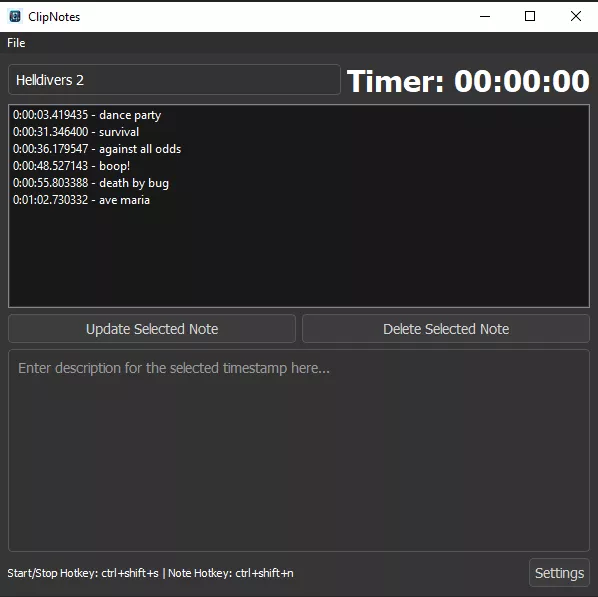Click the hotkey status text
The height and width of the screenshot is (597, 598).
[151, 573]
